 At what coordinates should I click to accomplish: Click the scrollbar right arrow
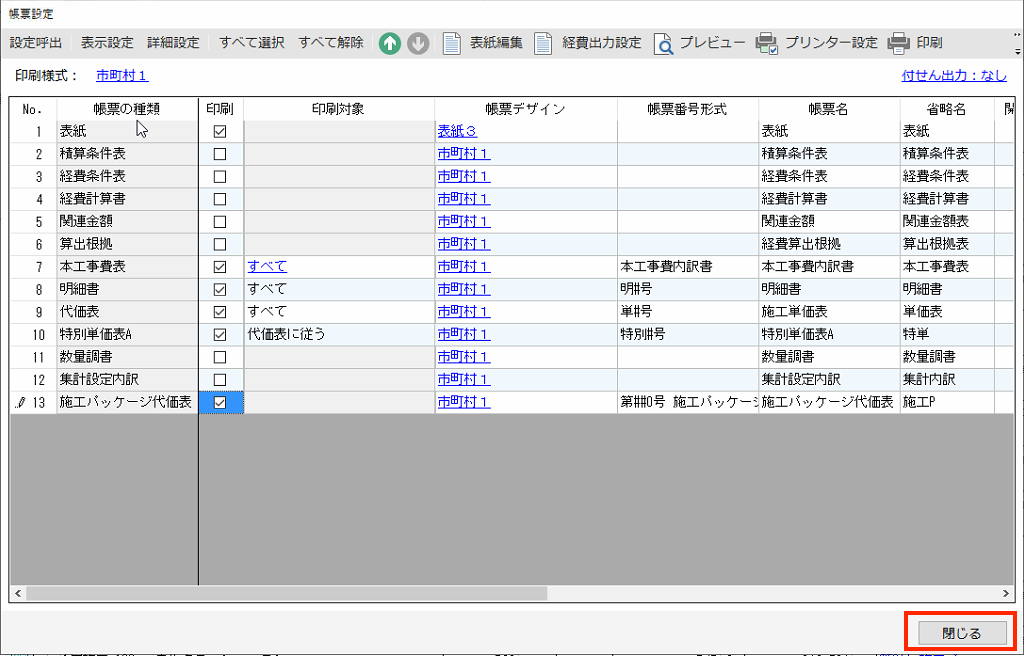[x=1006, y=593]
